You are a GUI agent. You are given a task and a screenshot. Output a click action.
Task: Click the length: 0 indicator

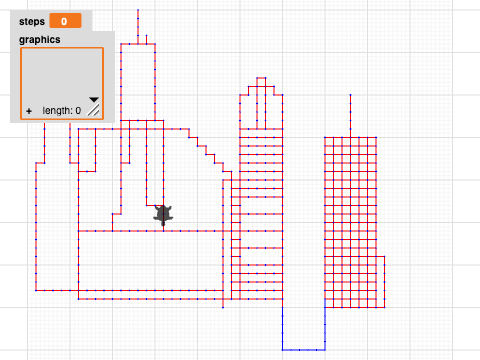point(62,111)
